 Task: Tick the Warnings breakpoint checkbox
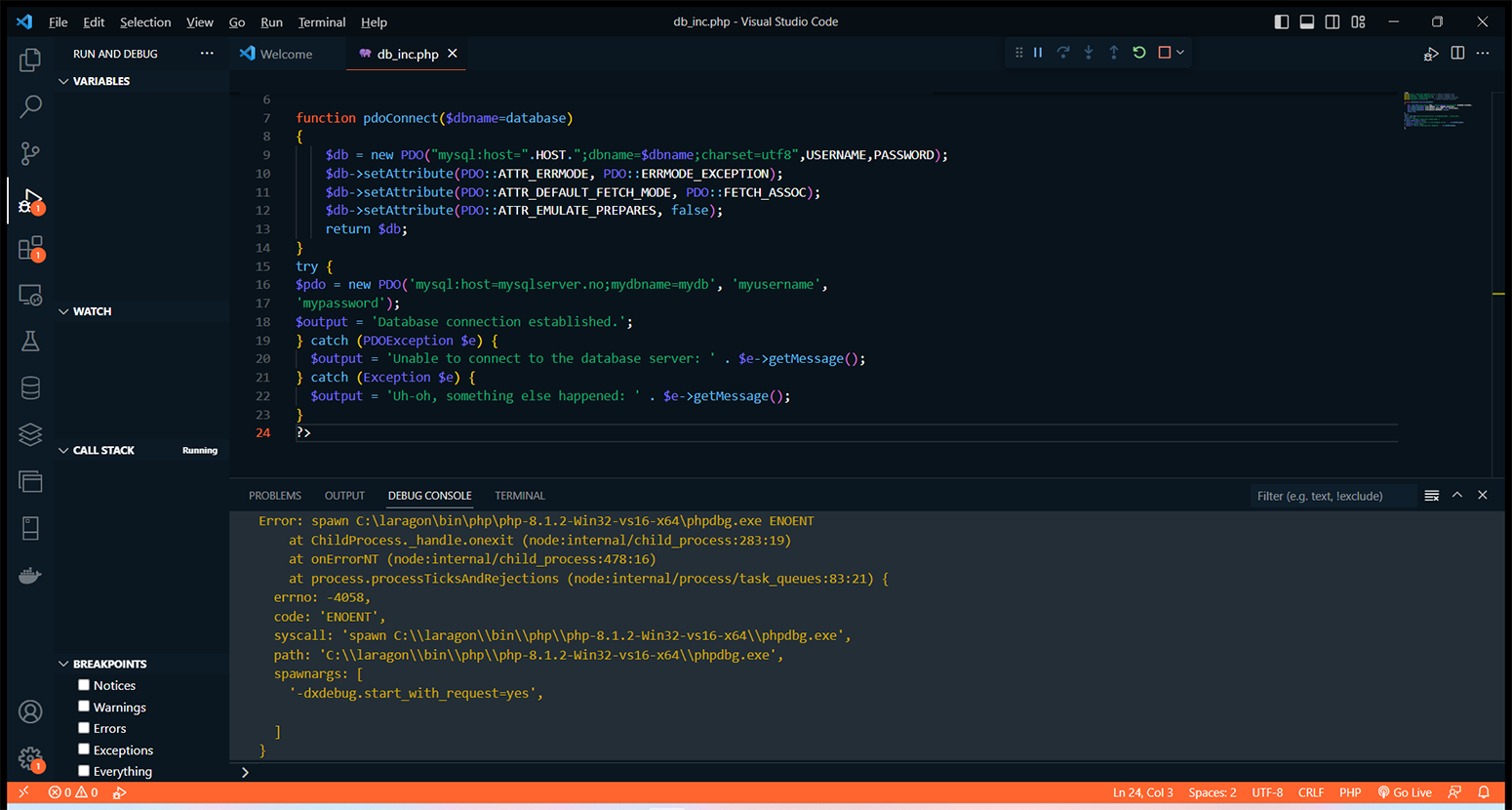pos(84,707)
